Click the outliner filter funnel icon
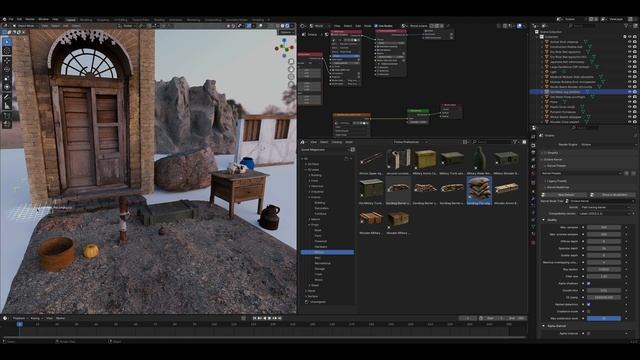 (626, 26)
